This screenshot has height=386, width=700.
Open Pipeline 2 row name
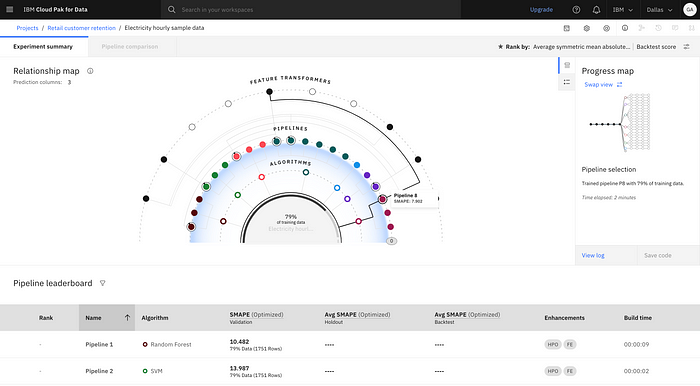tap(99, 371)
